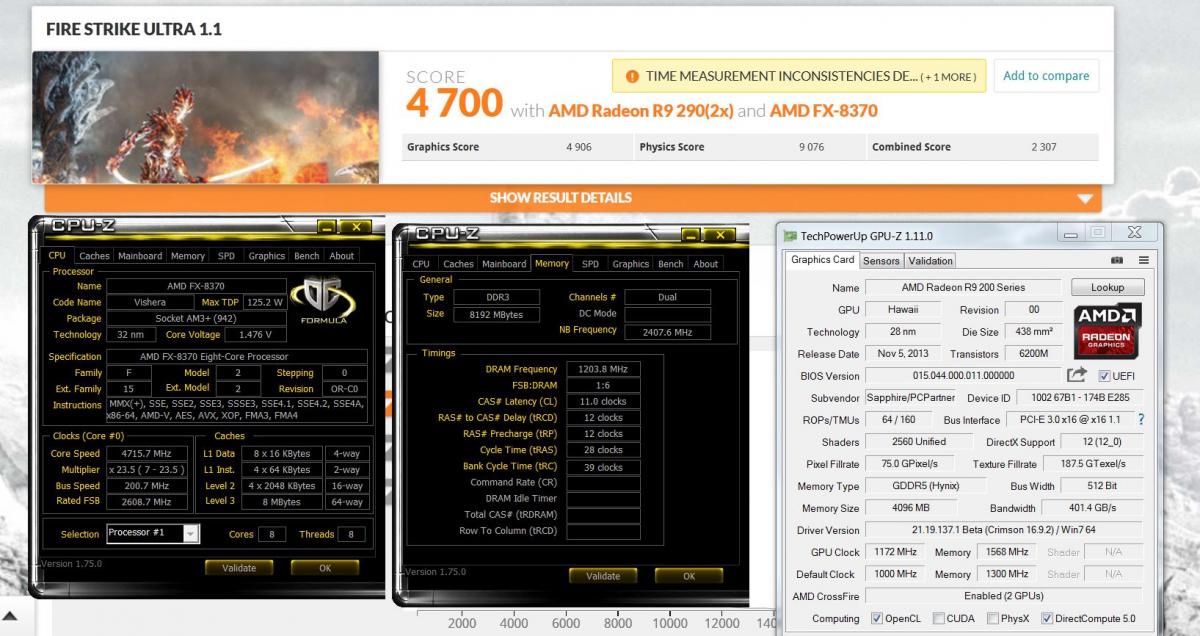The width and height of the screenshot is (1200, 636).
Task: Select the Graphics Card tab in GPU-Z
Action: click(822, 260)
